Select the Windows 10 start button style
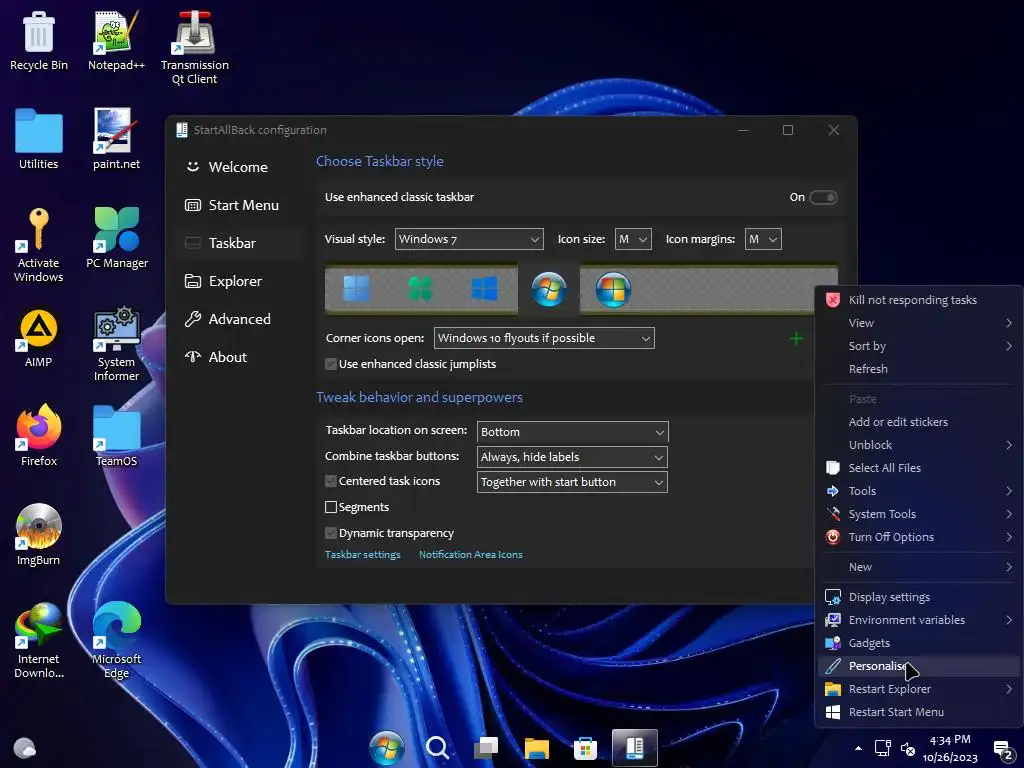The height and width of the screenshot is (768, 1024). (484, 288)
